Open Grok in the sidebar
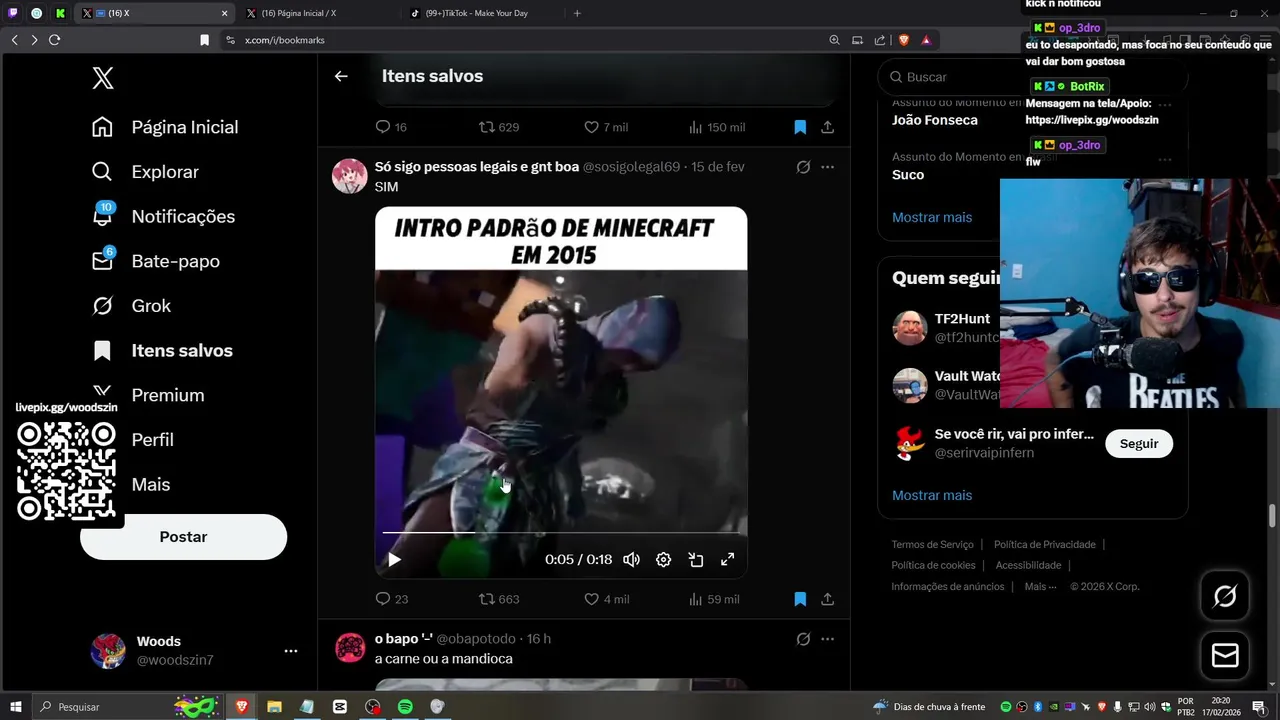1280x720 pixels. coord(132,306)
